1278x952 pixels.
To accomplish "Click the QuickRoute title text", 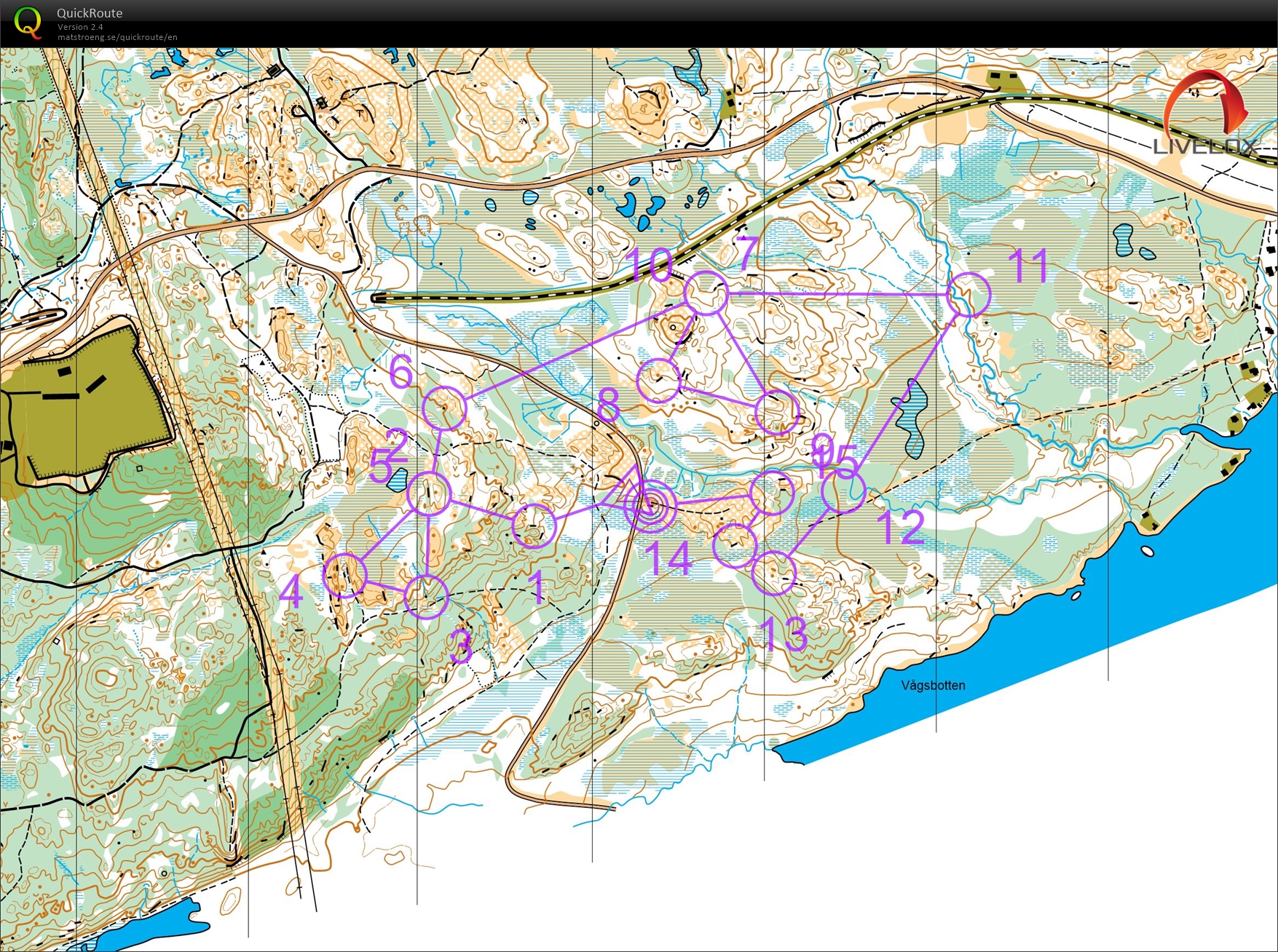I will pyautogui.click(x=90, y=13).
